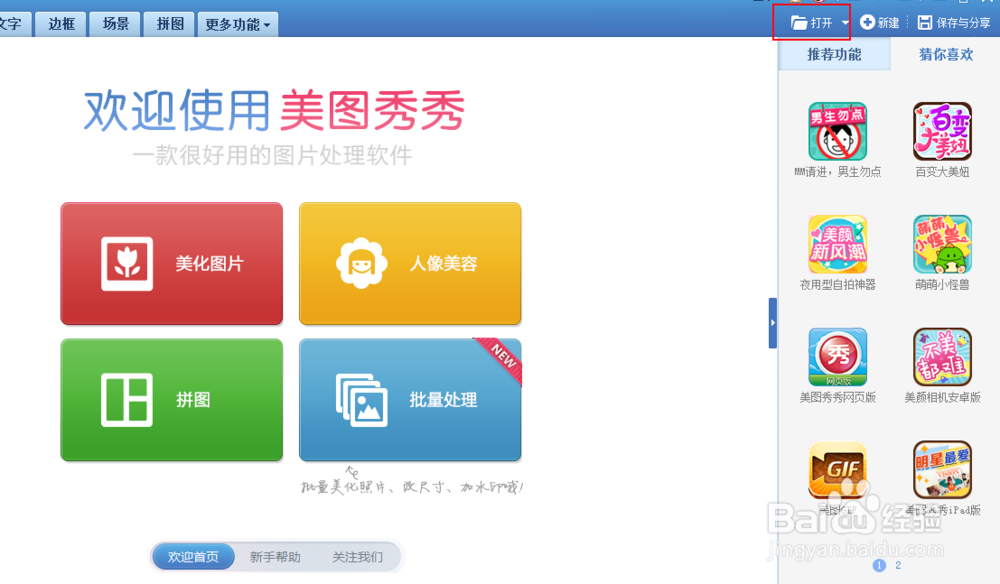Open the 美图秀秀iPad版 icon
The image size is (1000, 584).
point(941,470)
